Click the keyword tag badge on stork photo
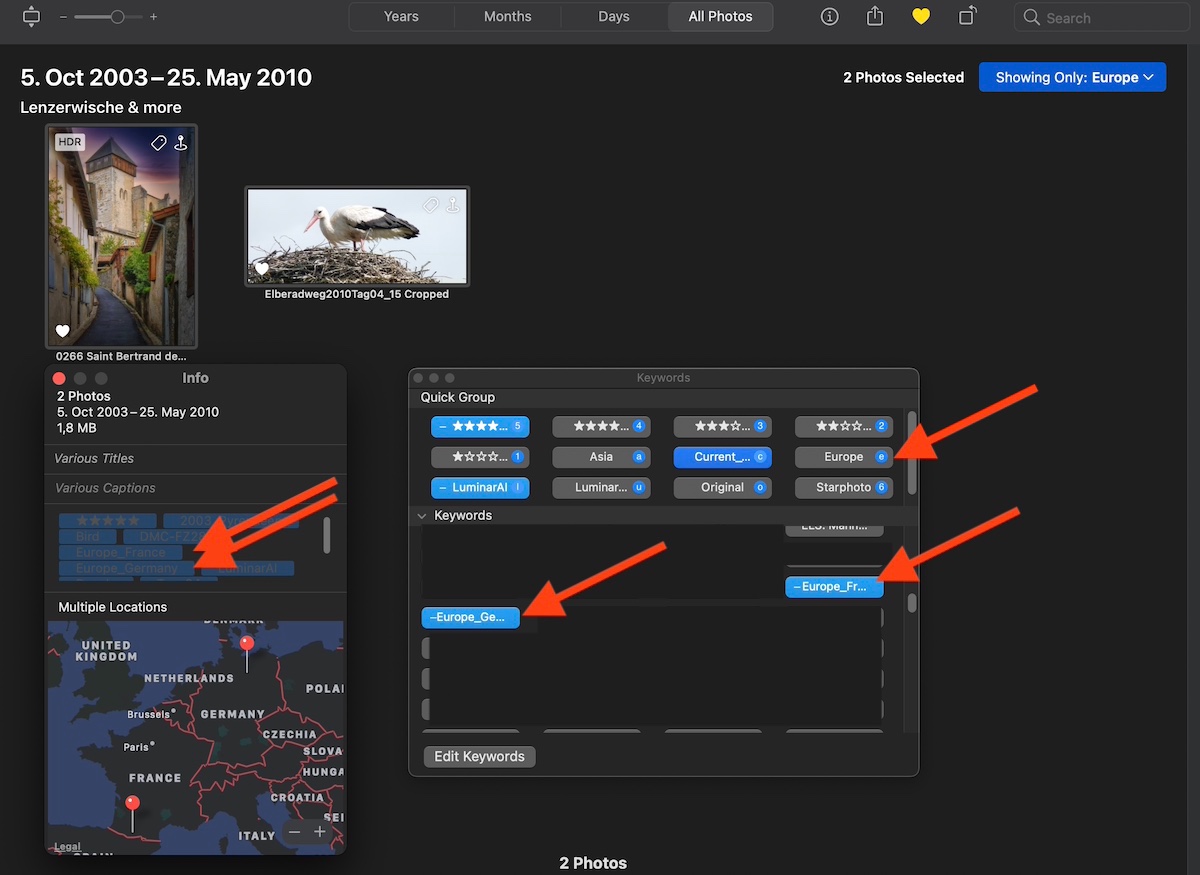The width and height of the screenshot is (1200, 875). [430, 205]
